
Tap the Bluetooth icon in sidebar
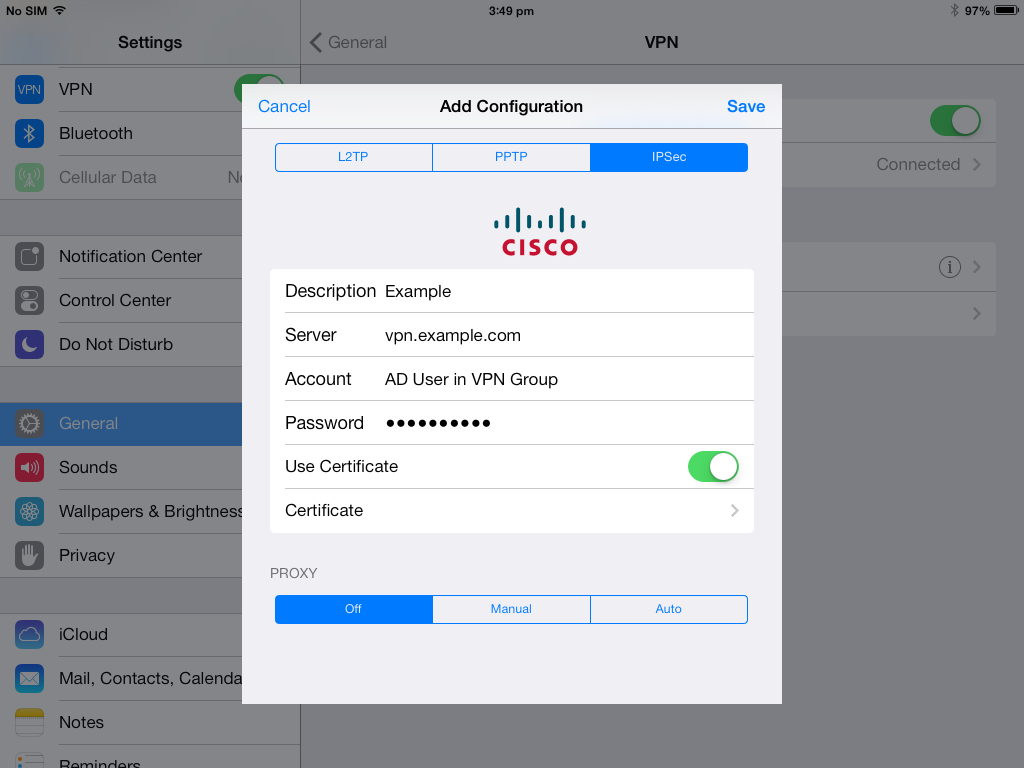[x=29, y=133]
